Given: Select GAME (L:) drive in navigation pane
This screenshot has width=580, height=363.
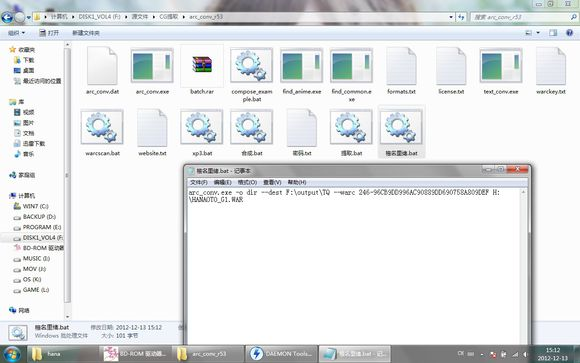Looking at the screenshot, I should [31, 290].
